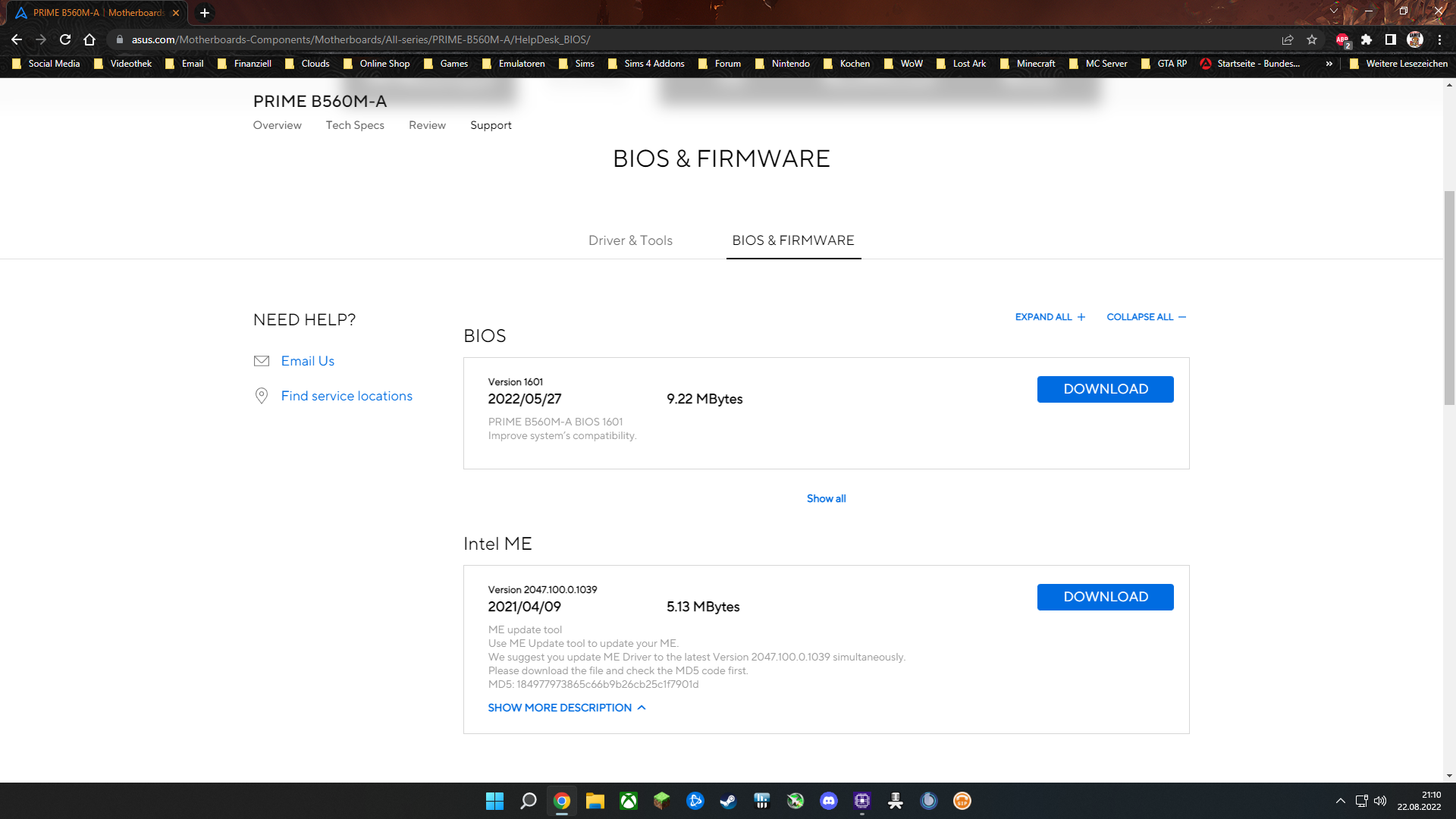Open Discord from the taskbar

829,801
